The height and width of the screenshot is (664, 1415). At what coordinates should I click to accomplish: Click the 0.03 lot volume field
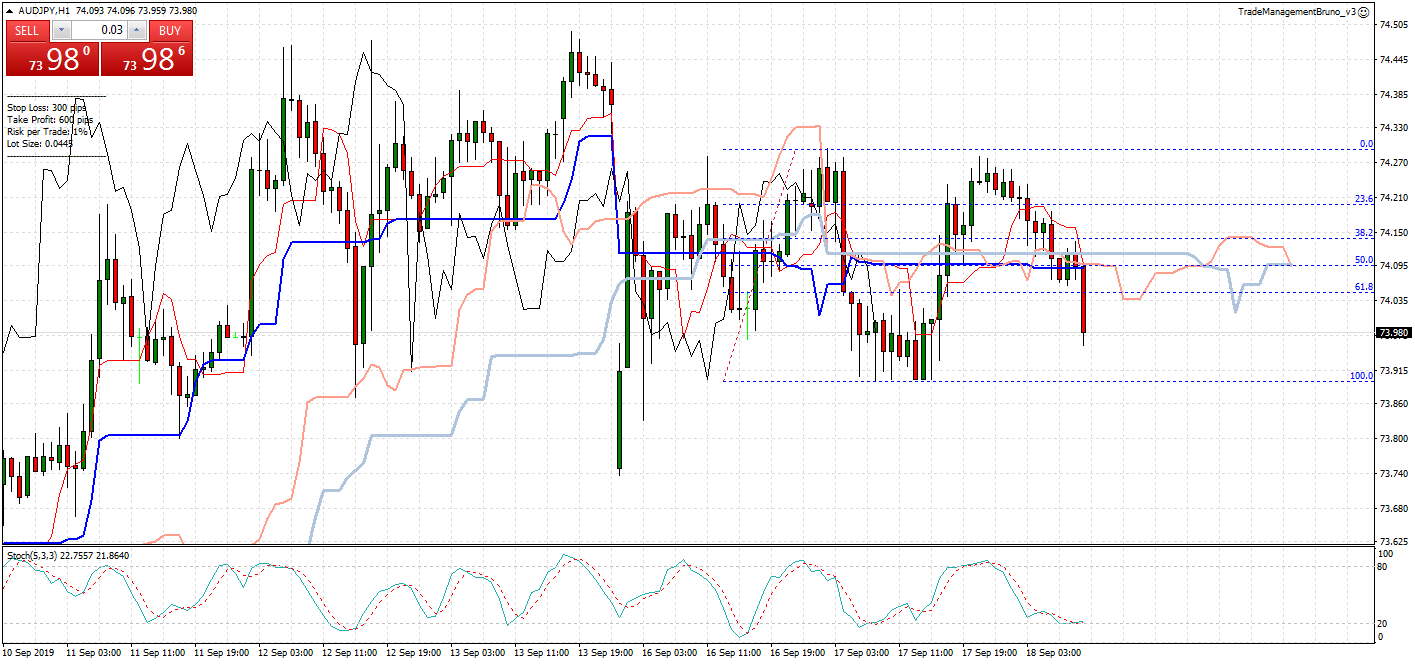98,30
